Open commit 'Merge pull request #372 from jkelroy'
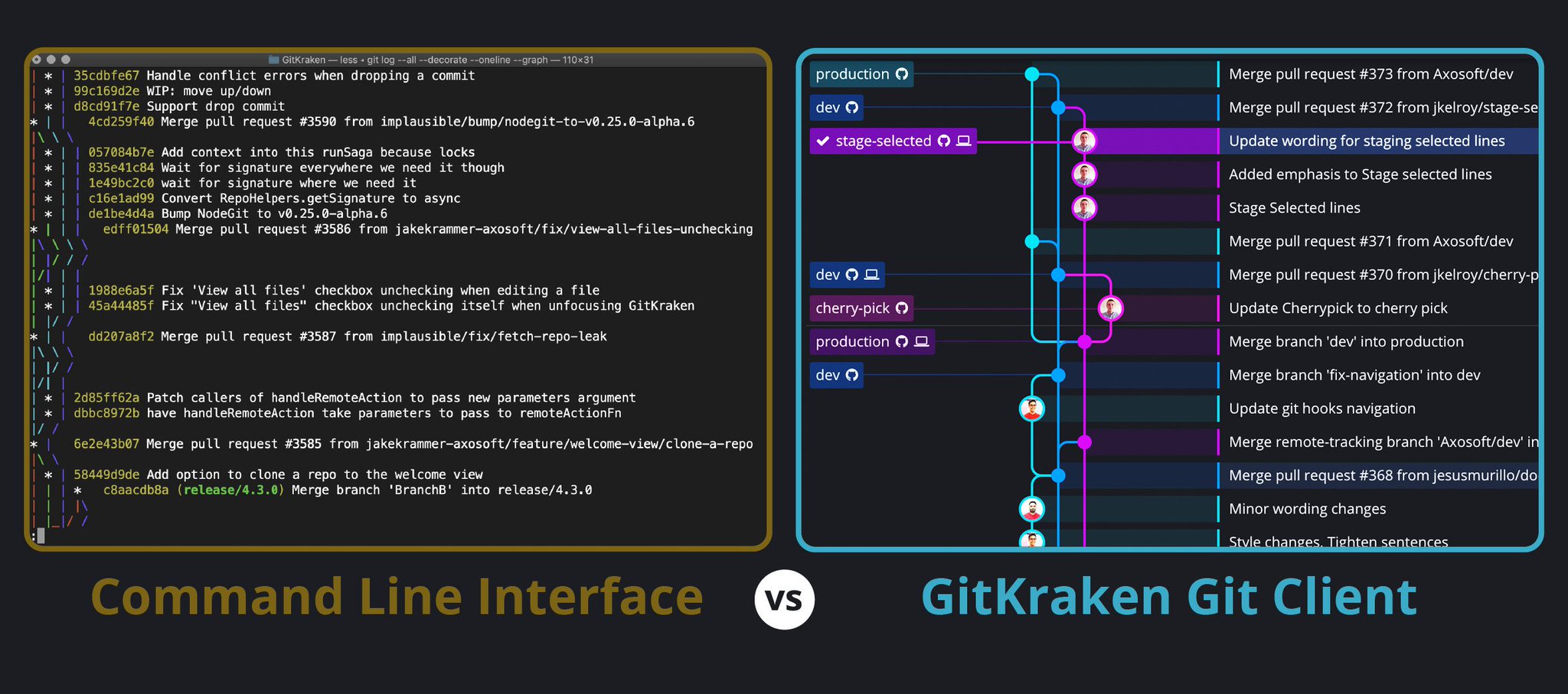This screenshot has height=694, width=1568. [1383, 108]
